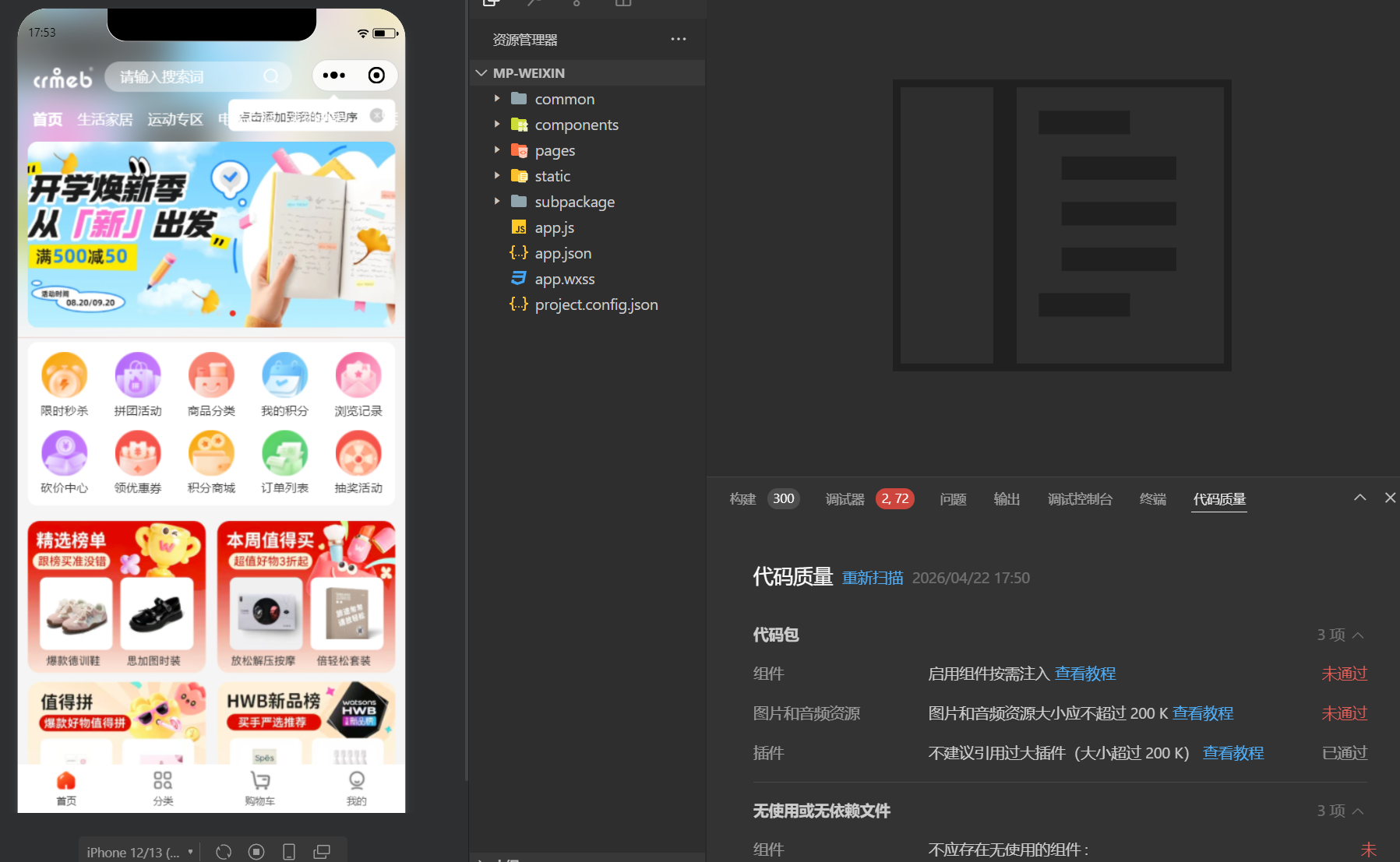The height and width of the screenshot is (862, 1400).
Task: Tap the crmeb logo
Action: [x=62, y=78]
